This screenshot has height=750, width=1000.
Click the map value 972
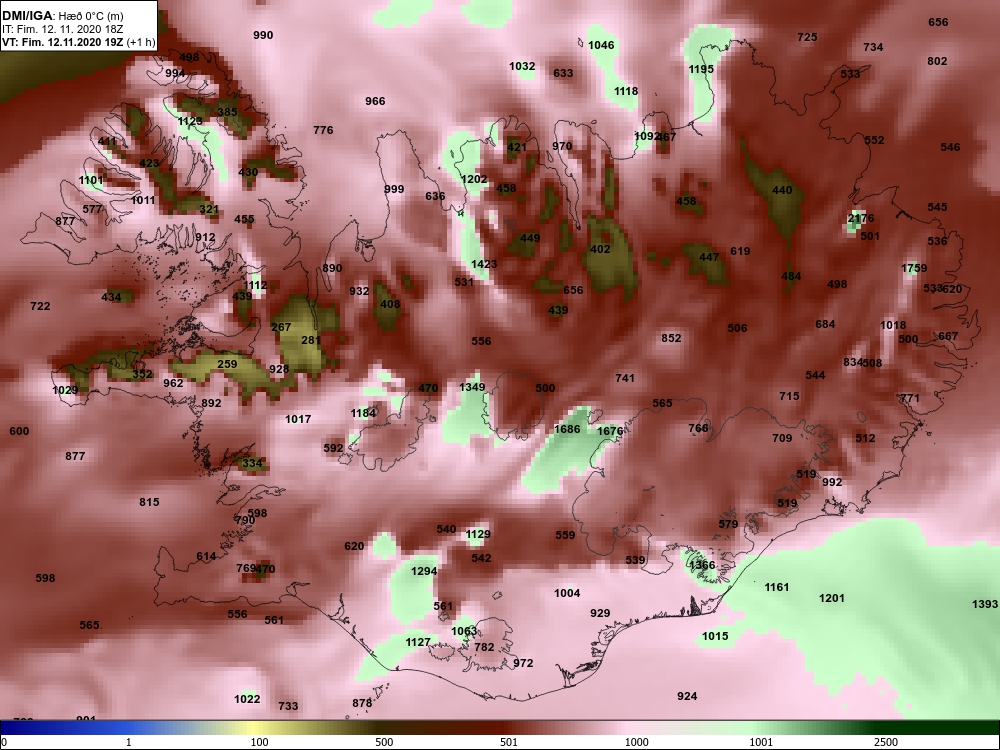tap(523, 663)
